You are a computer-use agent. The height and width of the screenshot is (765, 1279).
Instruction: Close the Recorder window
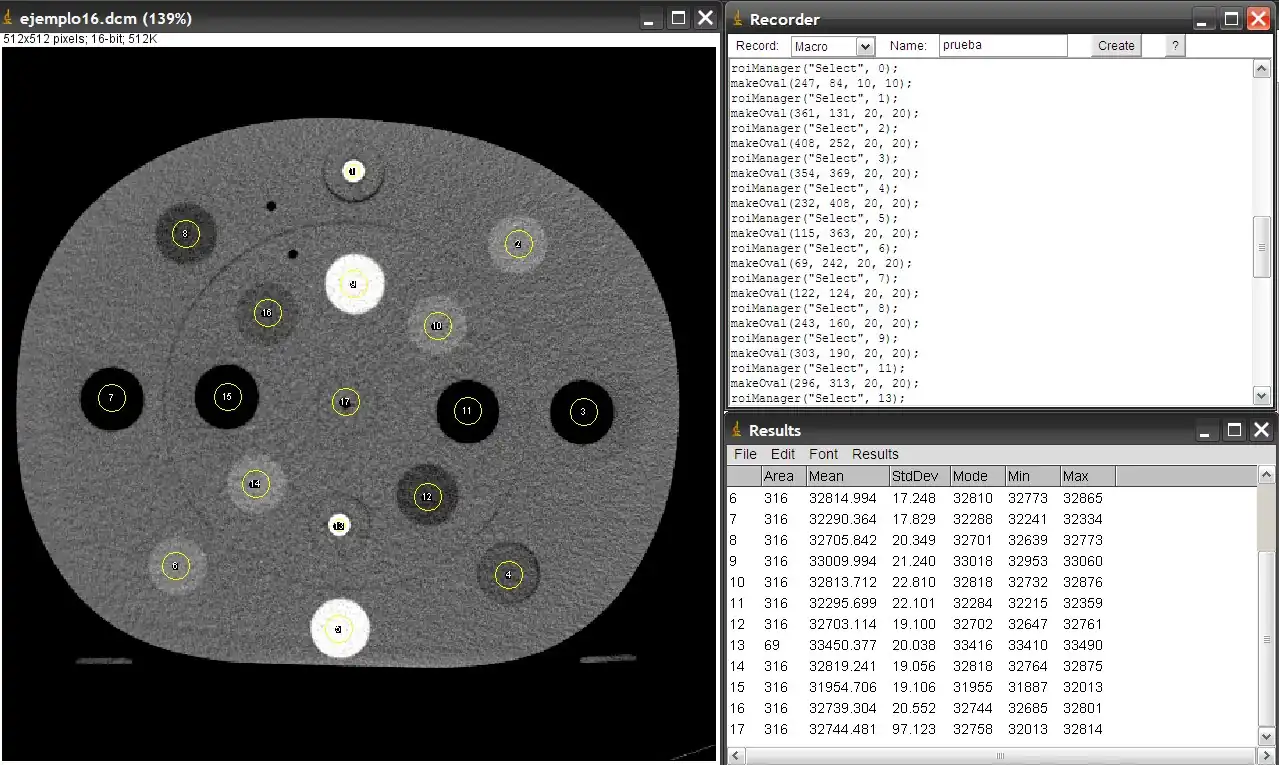point(1258,19)
